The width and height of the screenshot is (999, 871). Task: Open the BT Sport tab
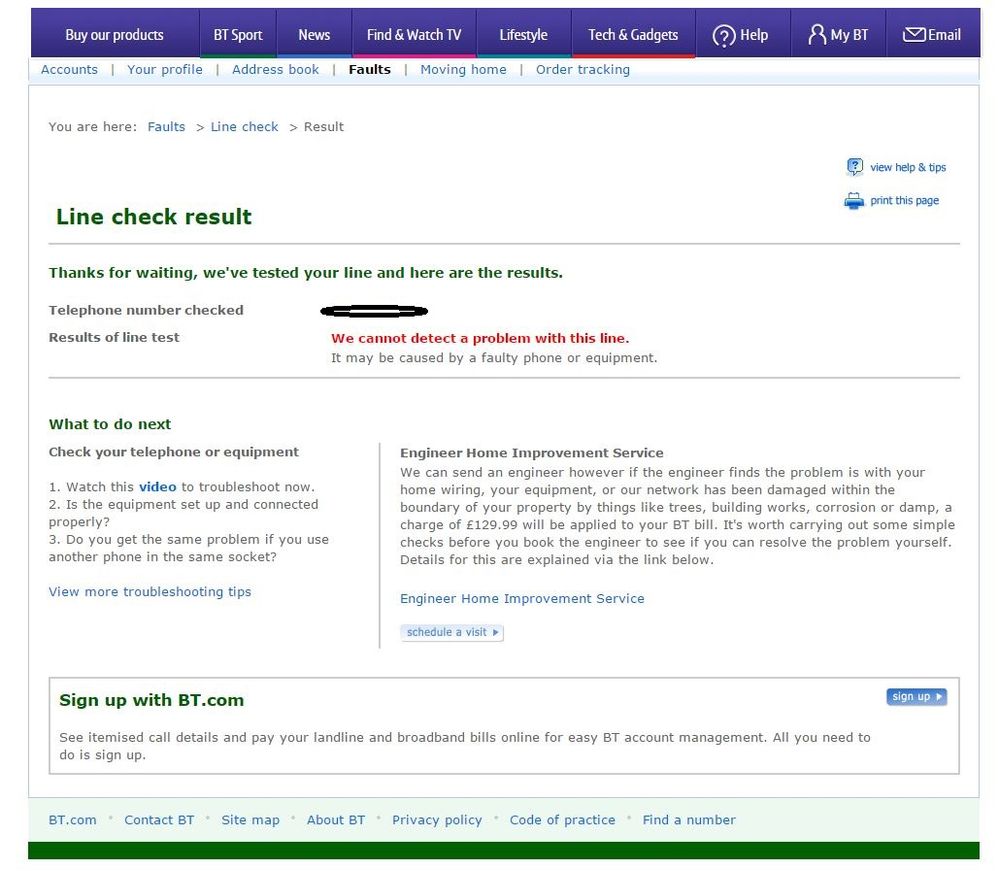[x=238, y=35]
